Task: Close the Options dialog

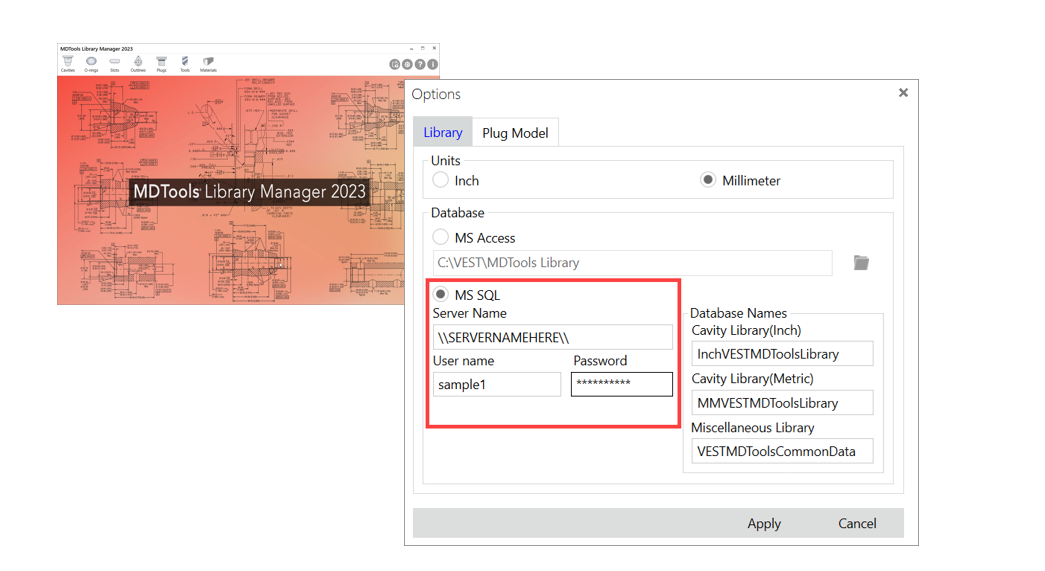Action: coord(903,93)
